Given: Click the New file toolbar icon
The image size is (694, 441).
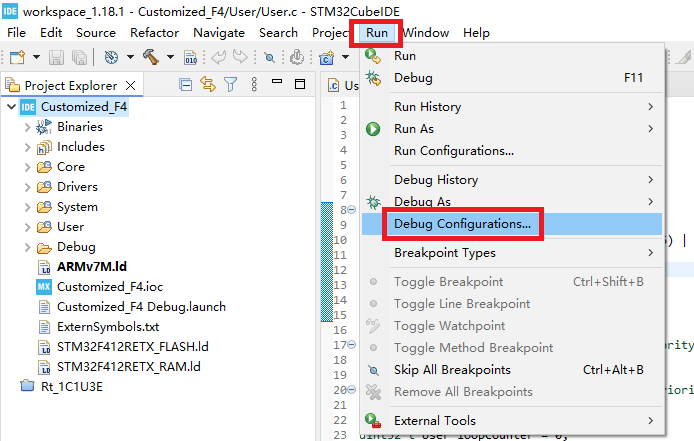Looking at the screenshot, I should (x=15, y=58).
